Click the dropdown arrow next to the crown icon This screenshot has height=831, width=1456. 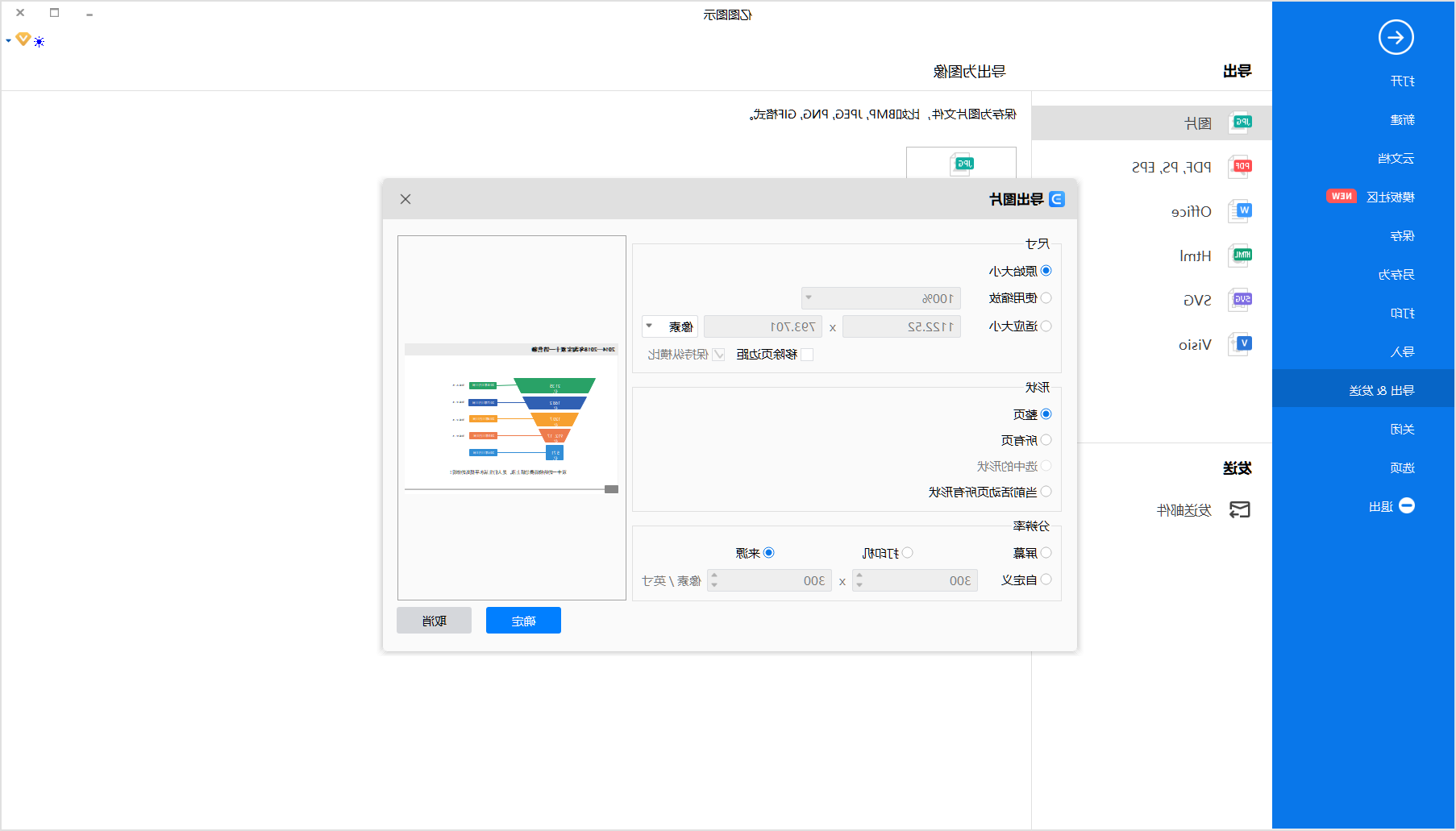click(x=8, y=40)
